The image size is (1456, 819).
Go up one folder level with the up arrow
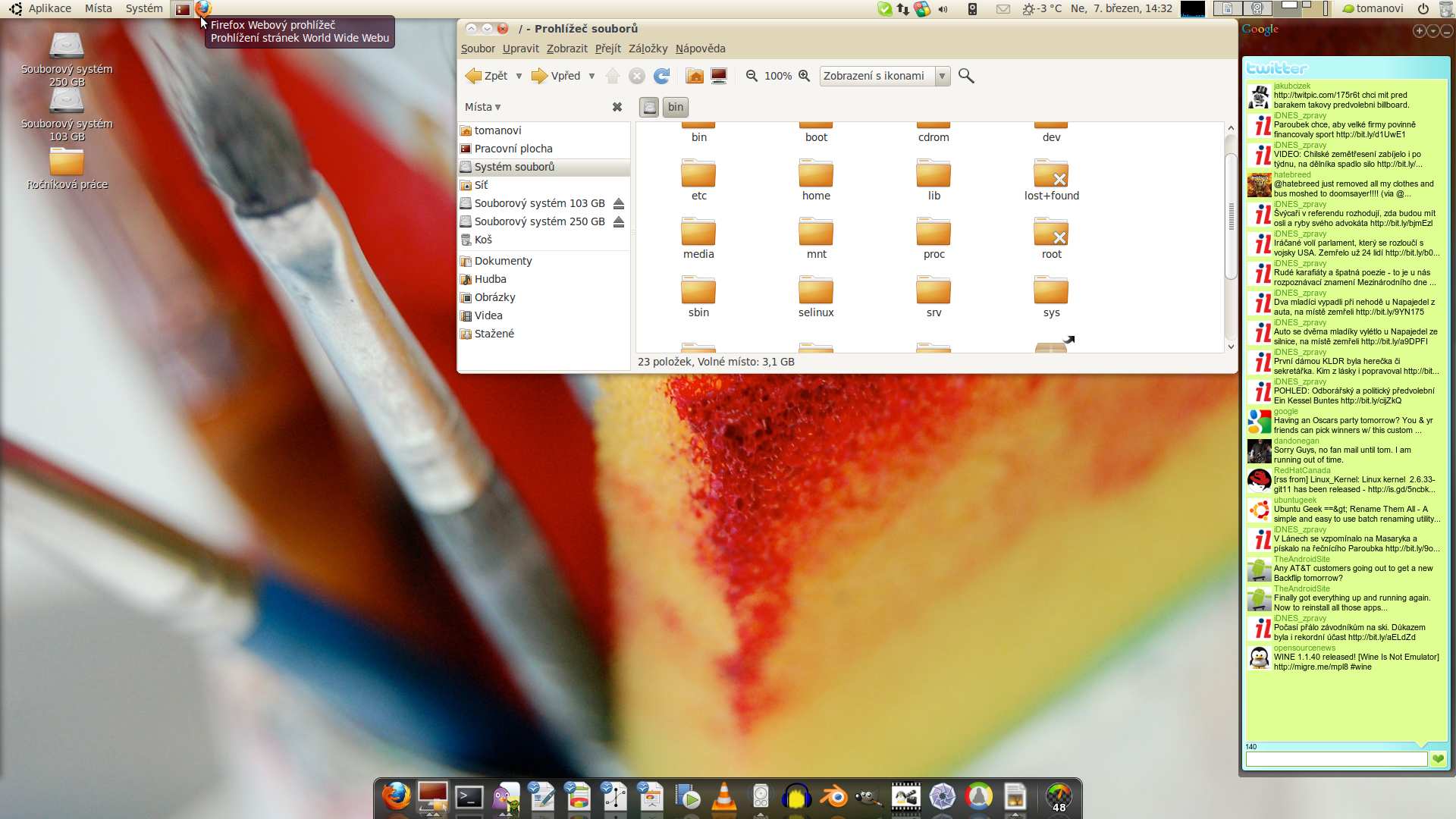pos(613,76)
